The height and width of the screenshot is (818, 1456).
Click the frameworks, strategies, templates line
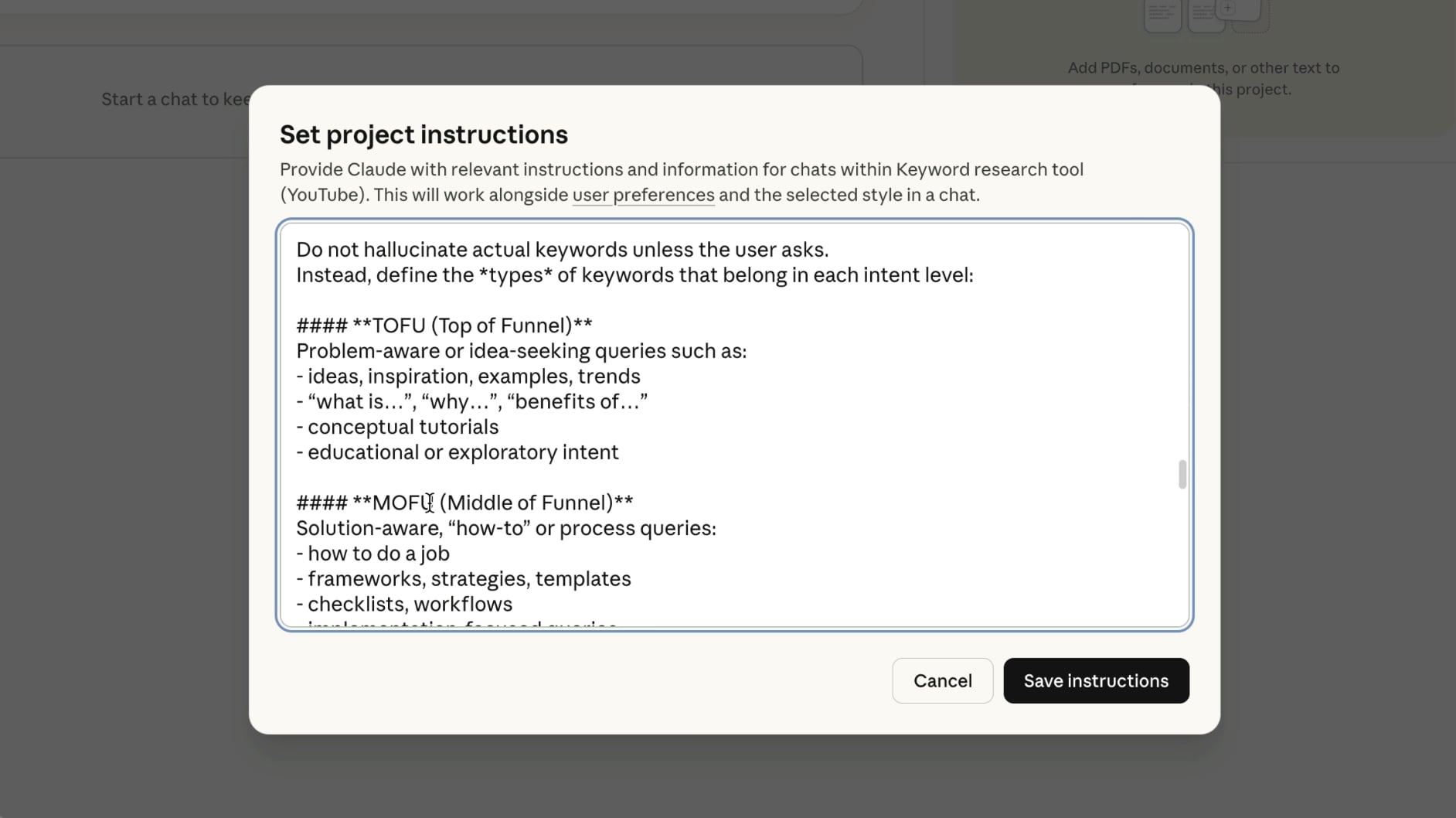463,578
